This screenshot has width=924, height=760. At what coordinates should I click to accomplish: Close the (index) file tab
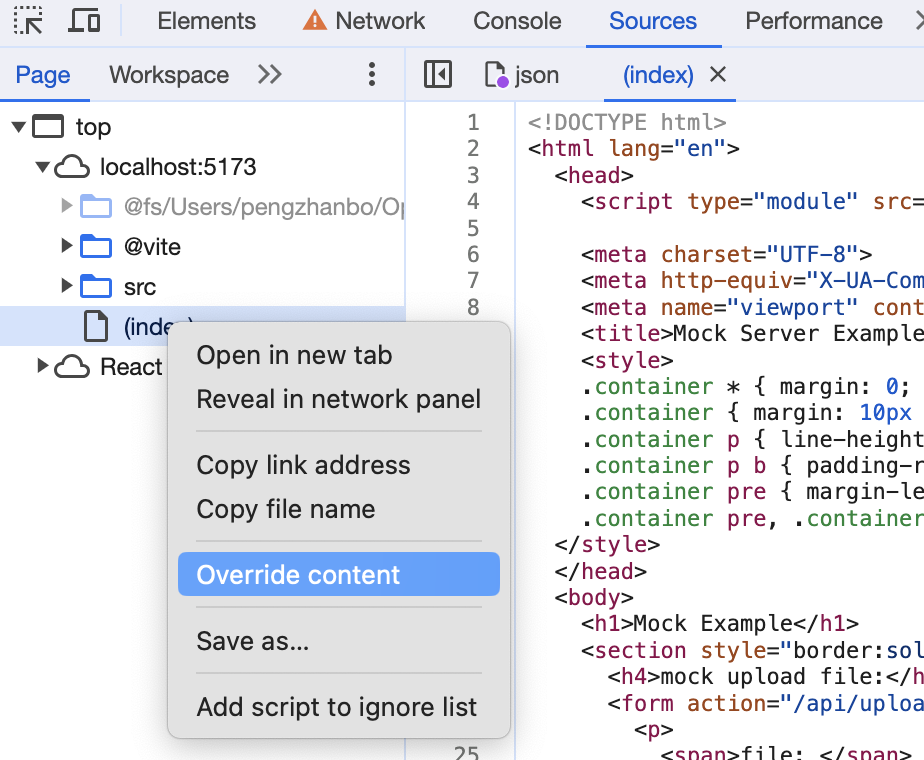[x=717, y=74]
